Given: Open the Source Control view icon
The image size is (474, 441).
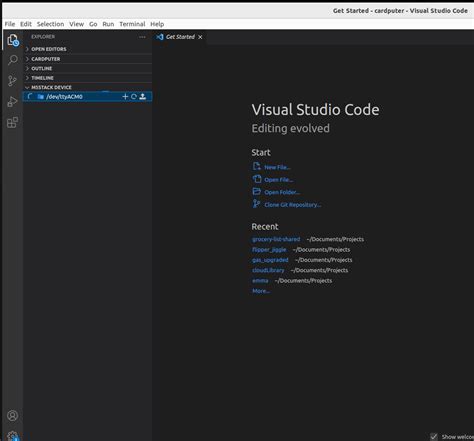Looking at the screenshot, I should (12, 81).
